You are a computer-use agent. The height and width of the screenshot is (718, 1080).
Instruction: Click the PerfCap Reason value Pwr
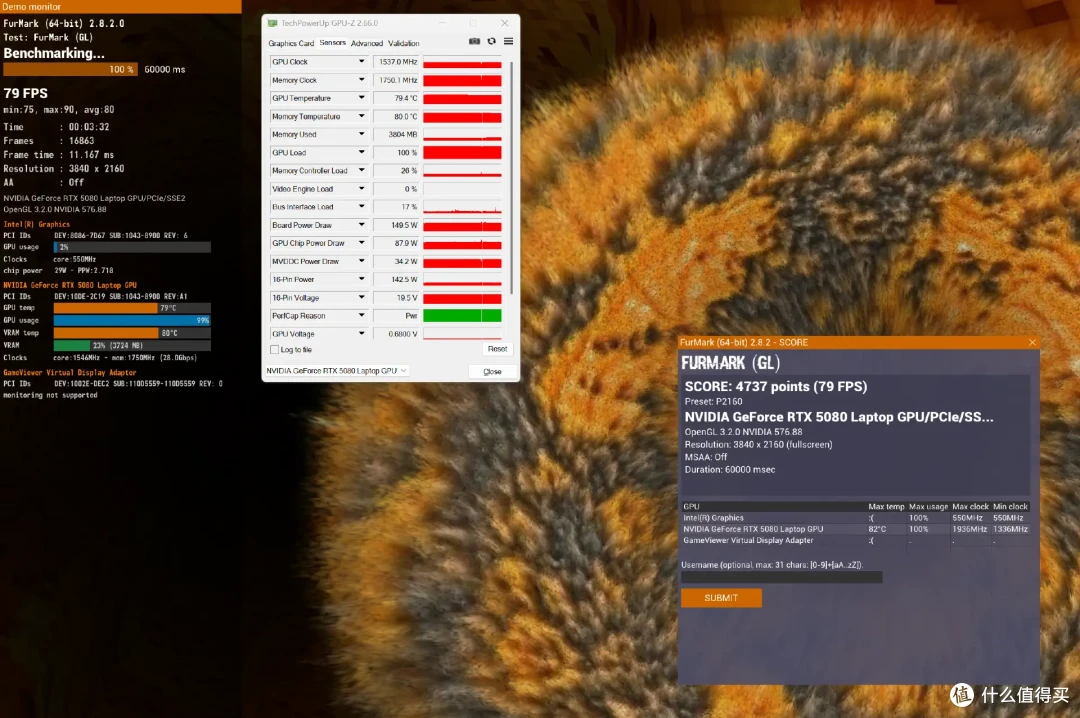(x=396, y=316)
